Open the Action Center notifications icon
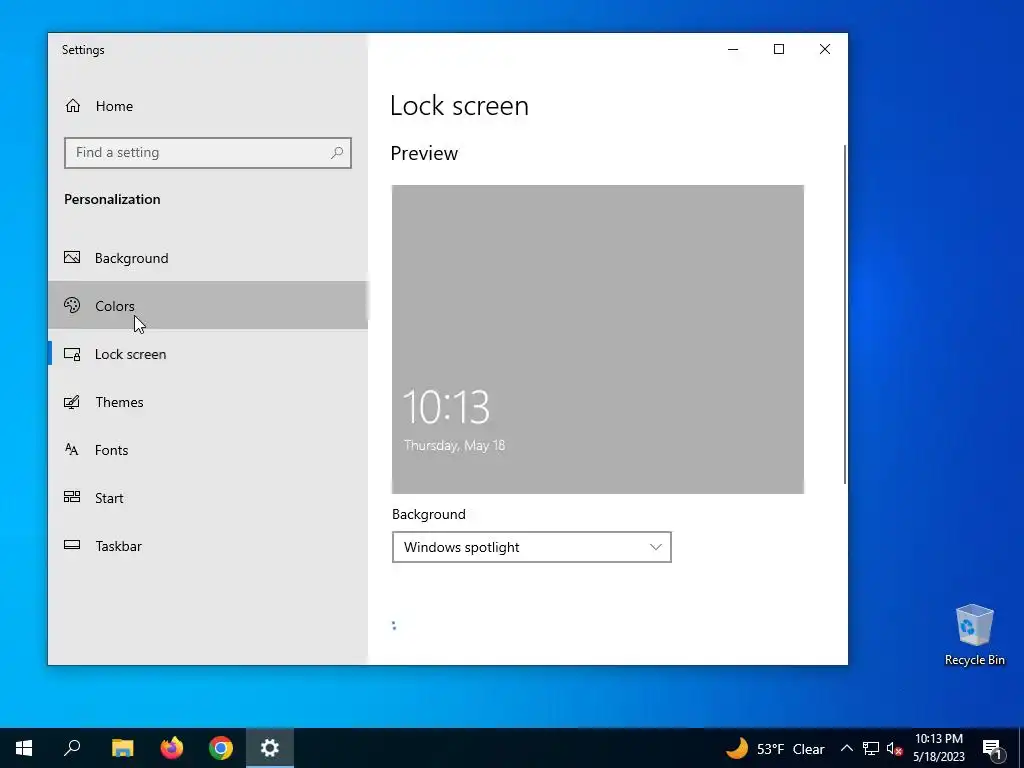Screen dimensions: 1024x768 (x=992, y=748)
